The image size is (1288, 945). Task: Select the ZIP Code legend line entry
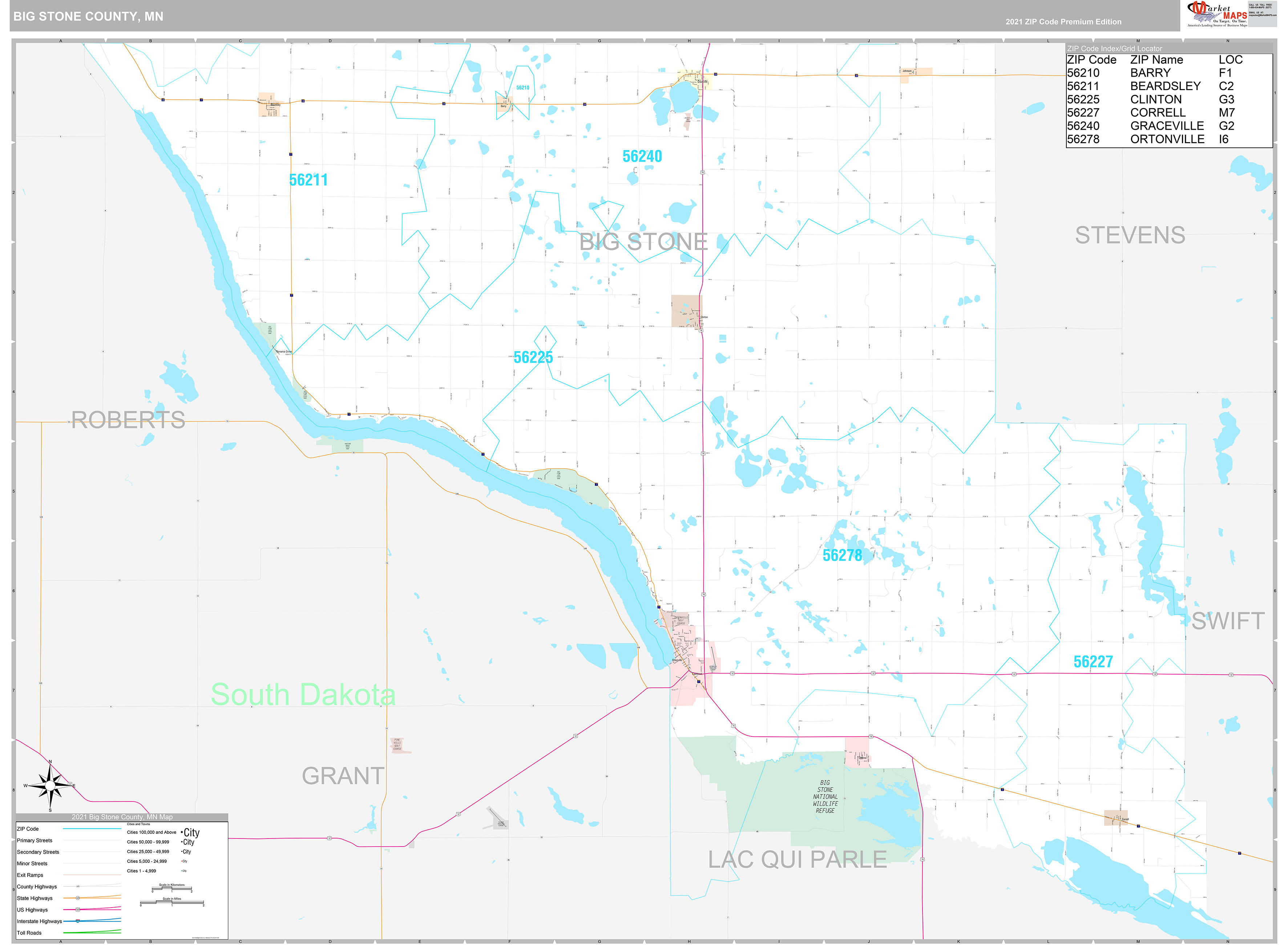click(x=29, y=829)
